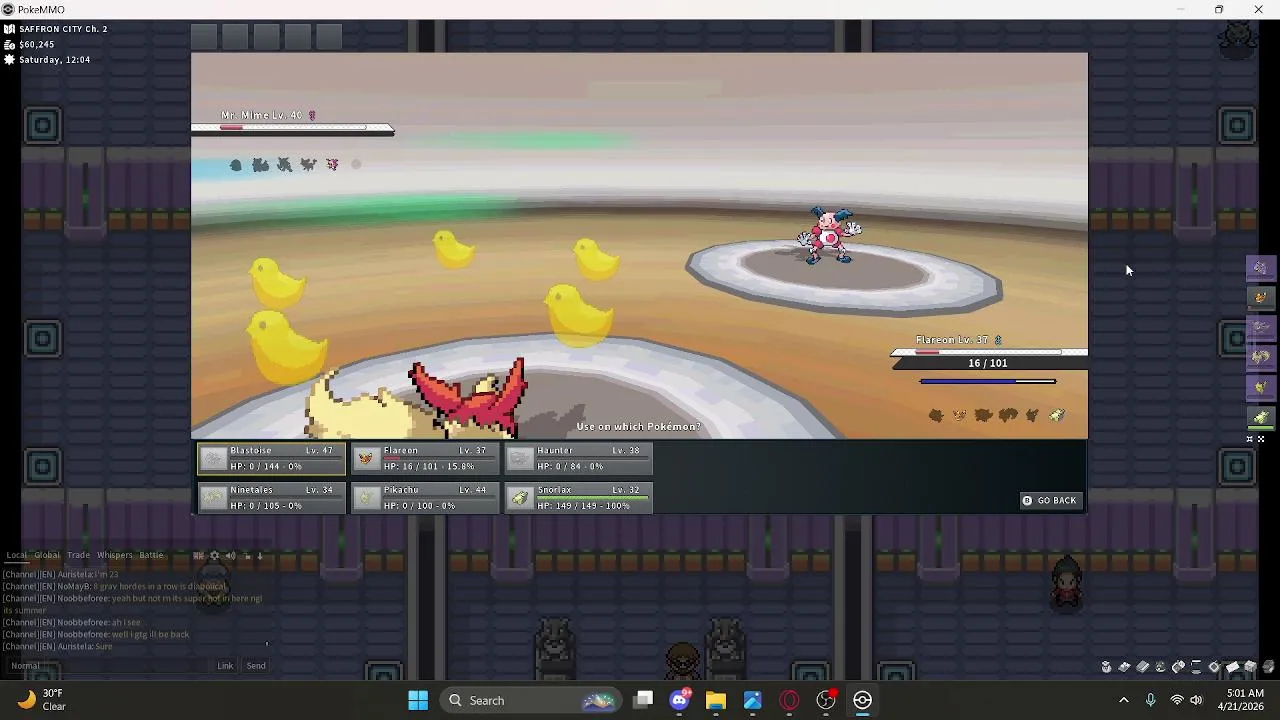Click the chat Send button
Image resolution: width=1280 pixels, height=720 pixels.
pyautogui.click(x=256, y=665)
